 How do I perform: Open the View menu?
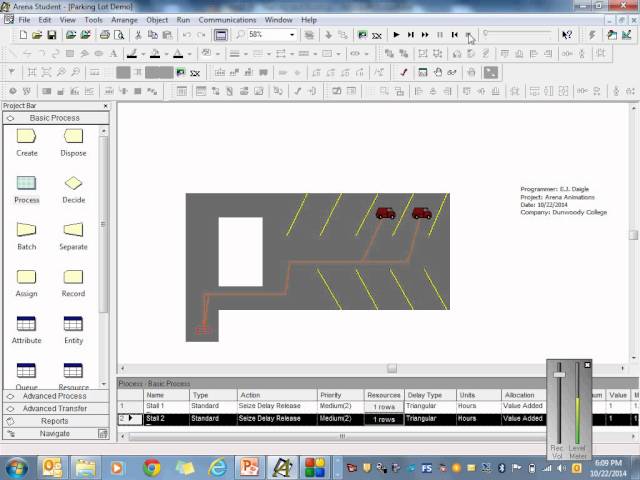click(67, 20)
